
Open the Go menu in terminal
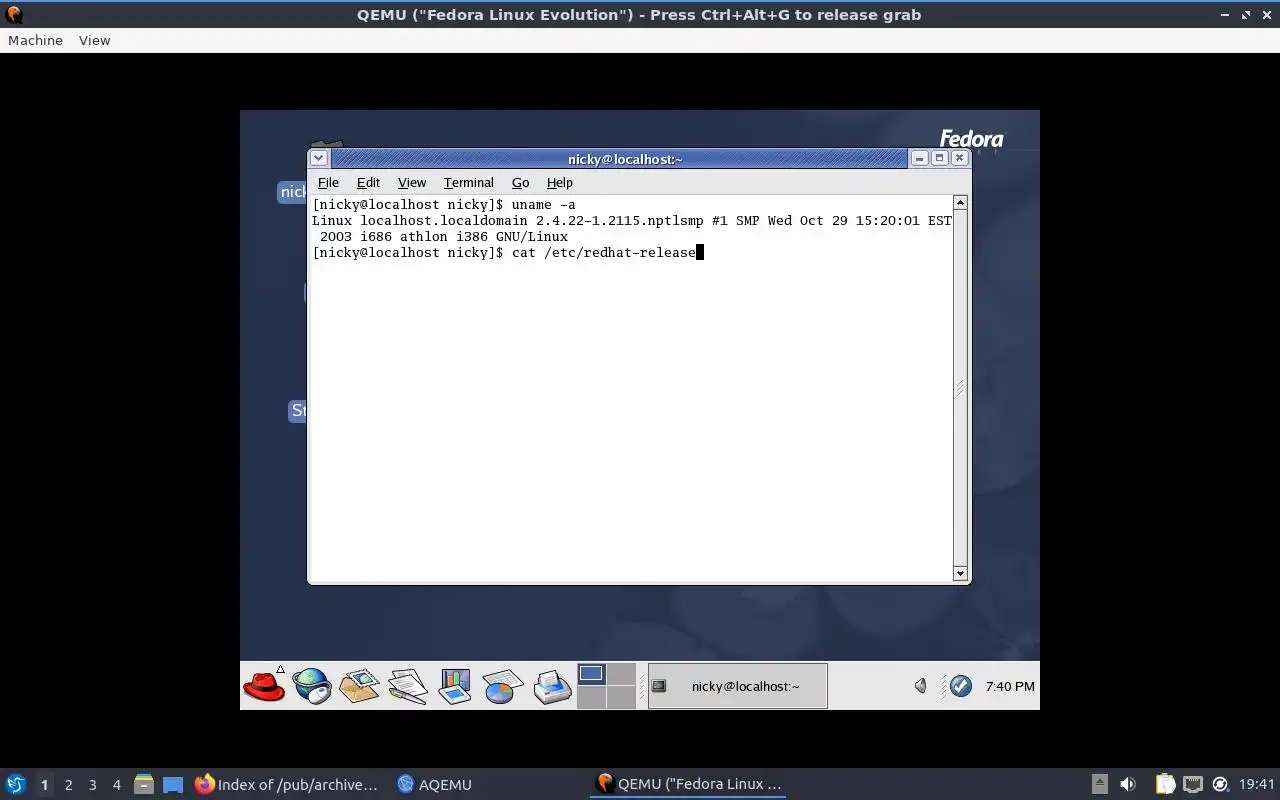520,182
